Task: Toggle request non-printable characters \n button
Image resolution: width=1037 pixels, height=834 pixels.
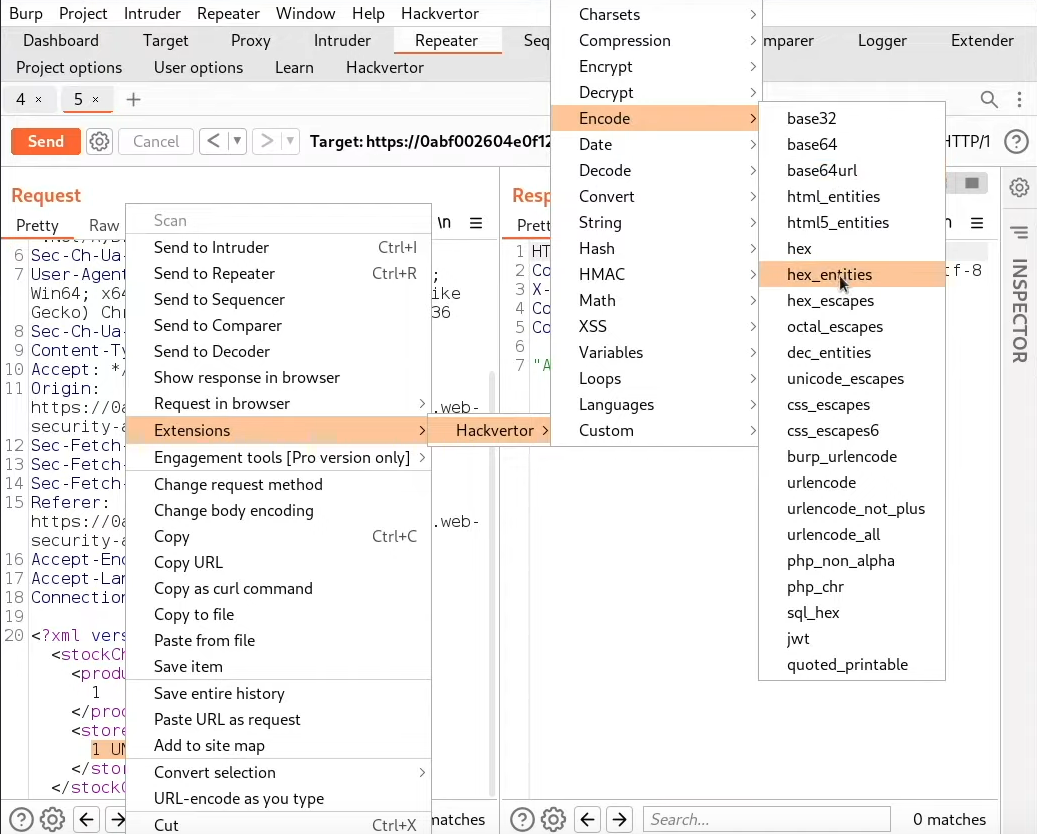Action: (444, 223)
